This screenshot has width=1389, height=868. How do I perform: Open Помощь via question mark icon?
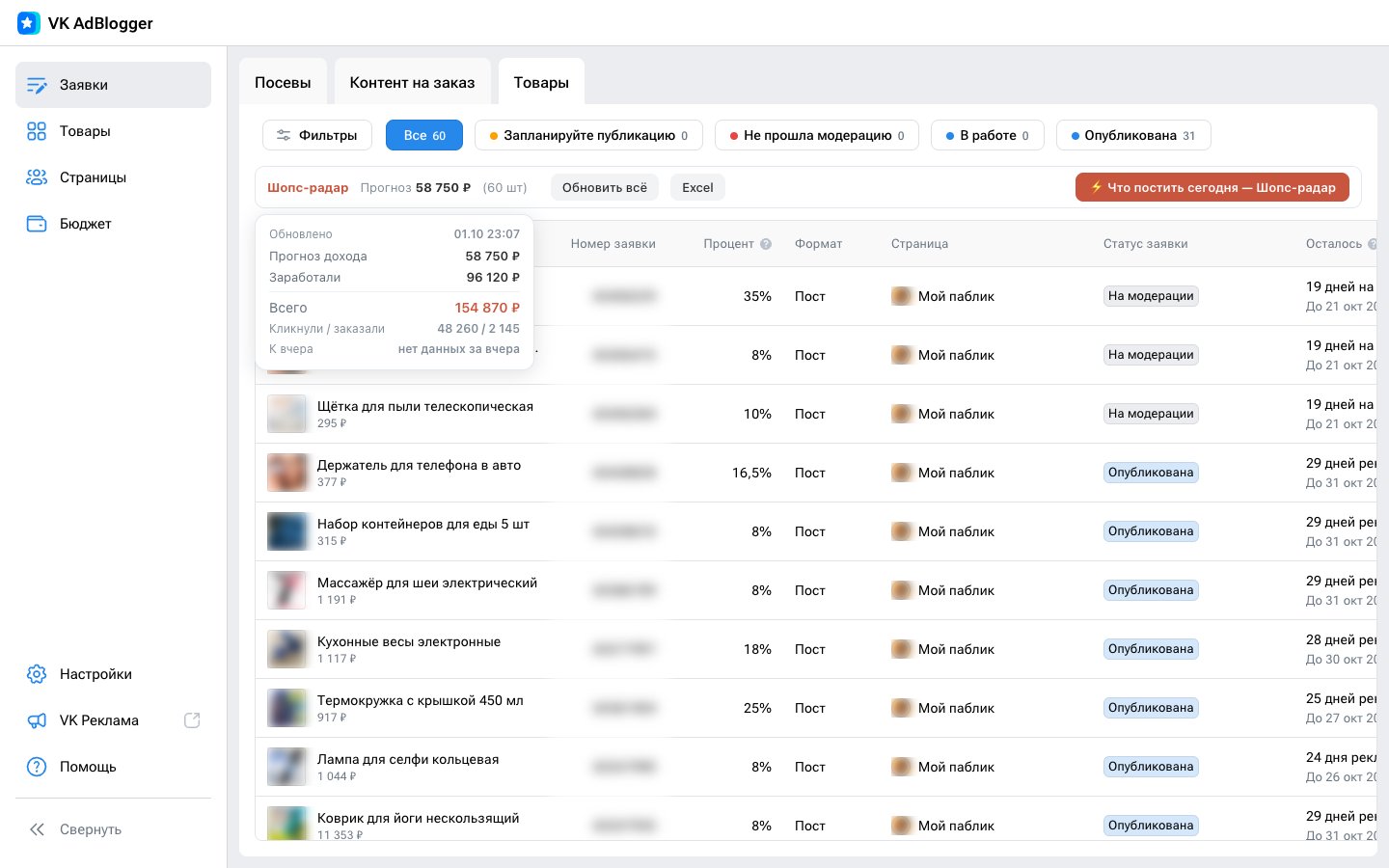[x=37, y=767]
